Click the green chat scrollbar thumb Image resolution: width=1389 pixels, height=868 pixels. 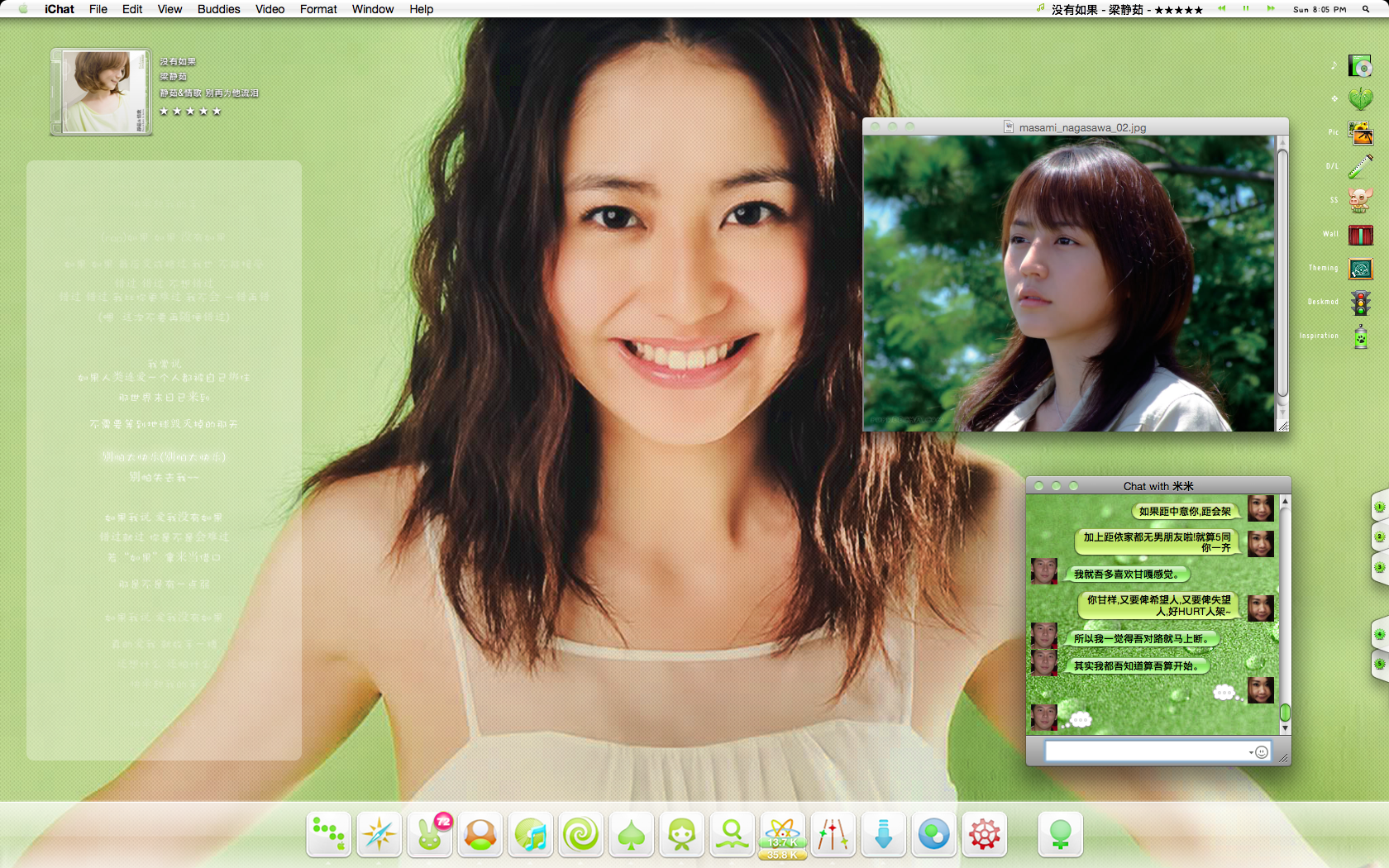[x=1285, y=712]
